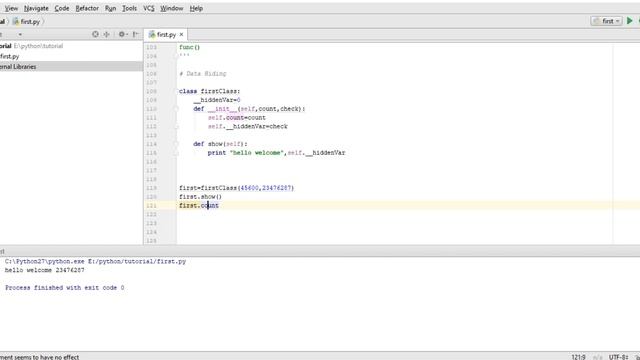This screenshot has height=360, width=640.
Task: Click 'func()' at line 103
Action: coord(189,47)
